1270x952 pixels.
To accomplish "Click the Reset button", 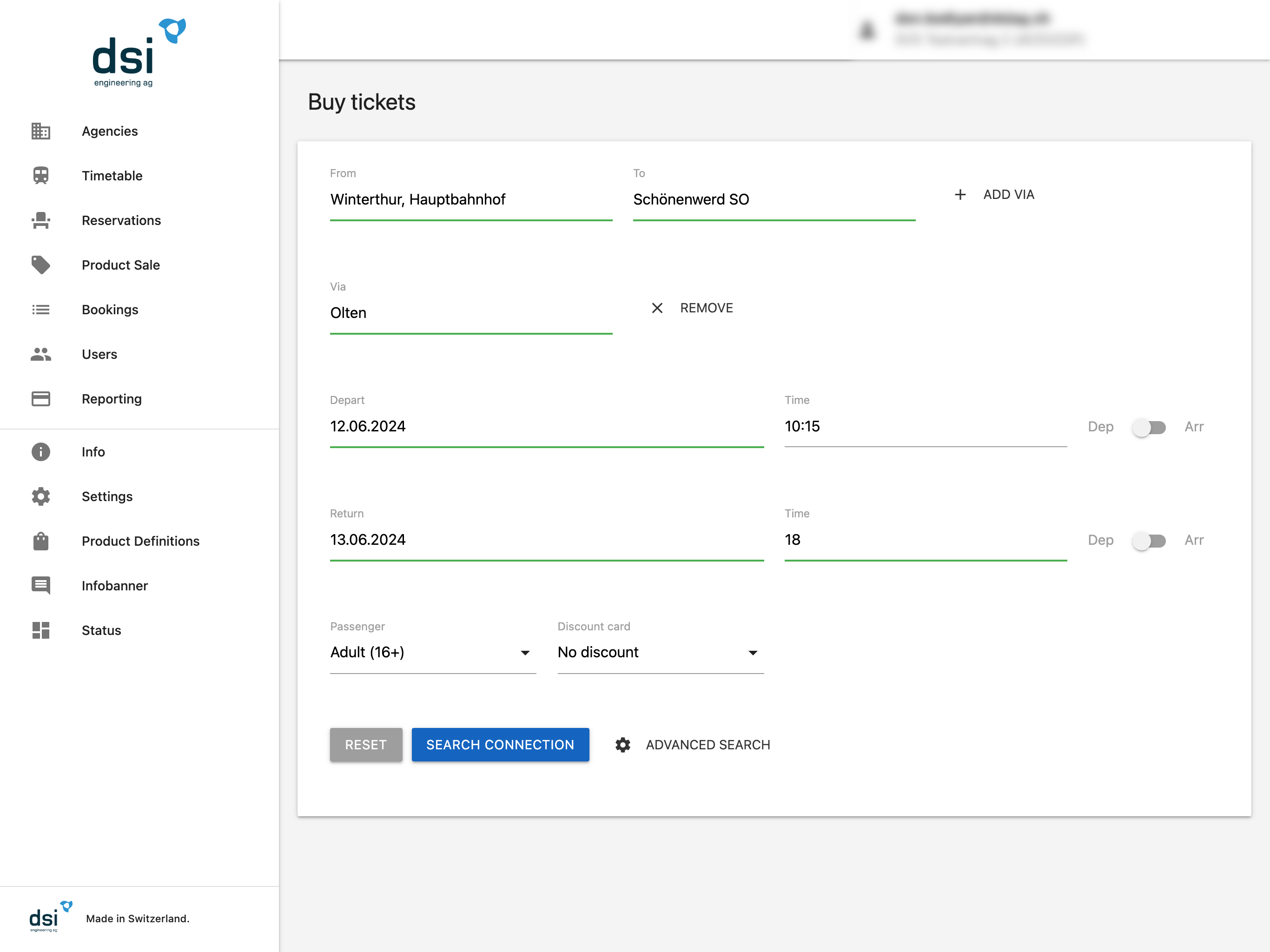I will [366, 745].
